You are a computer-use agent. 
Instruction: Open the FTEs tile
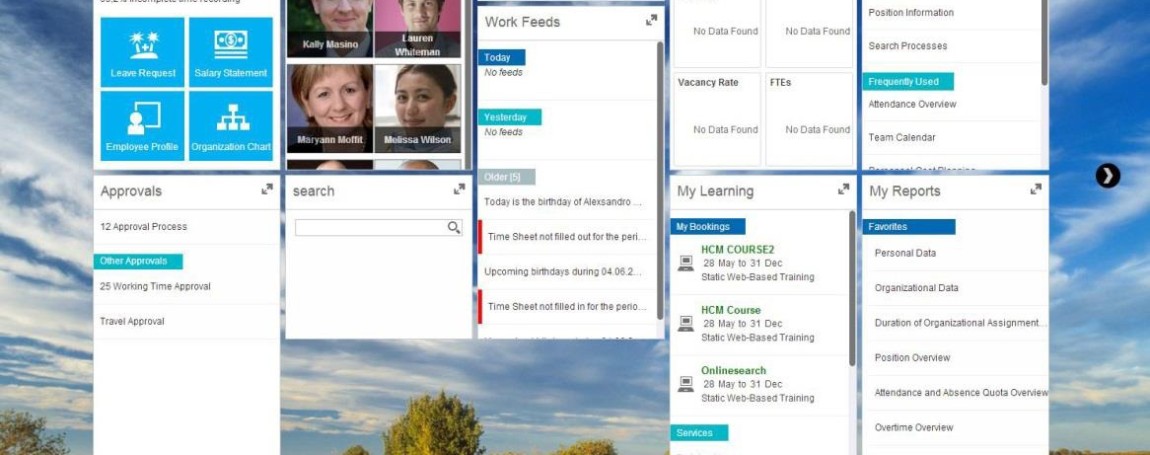coord(810,119)
